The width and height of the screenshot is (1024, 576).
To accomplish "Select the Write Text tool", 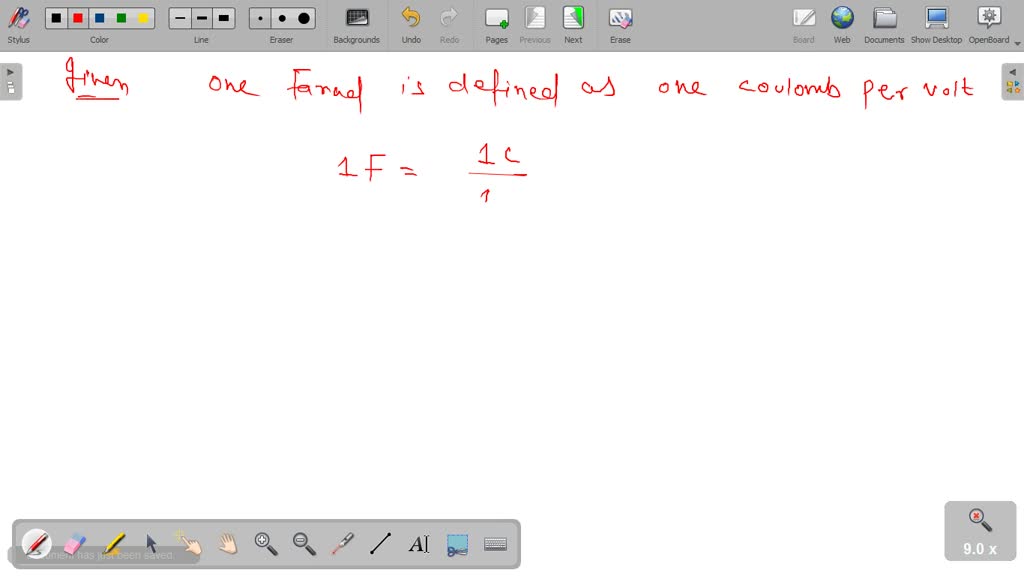I will (x=417, y=543).
